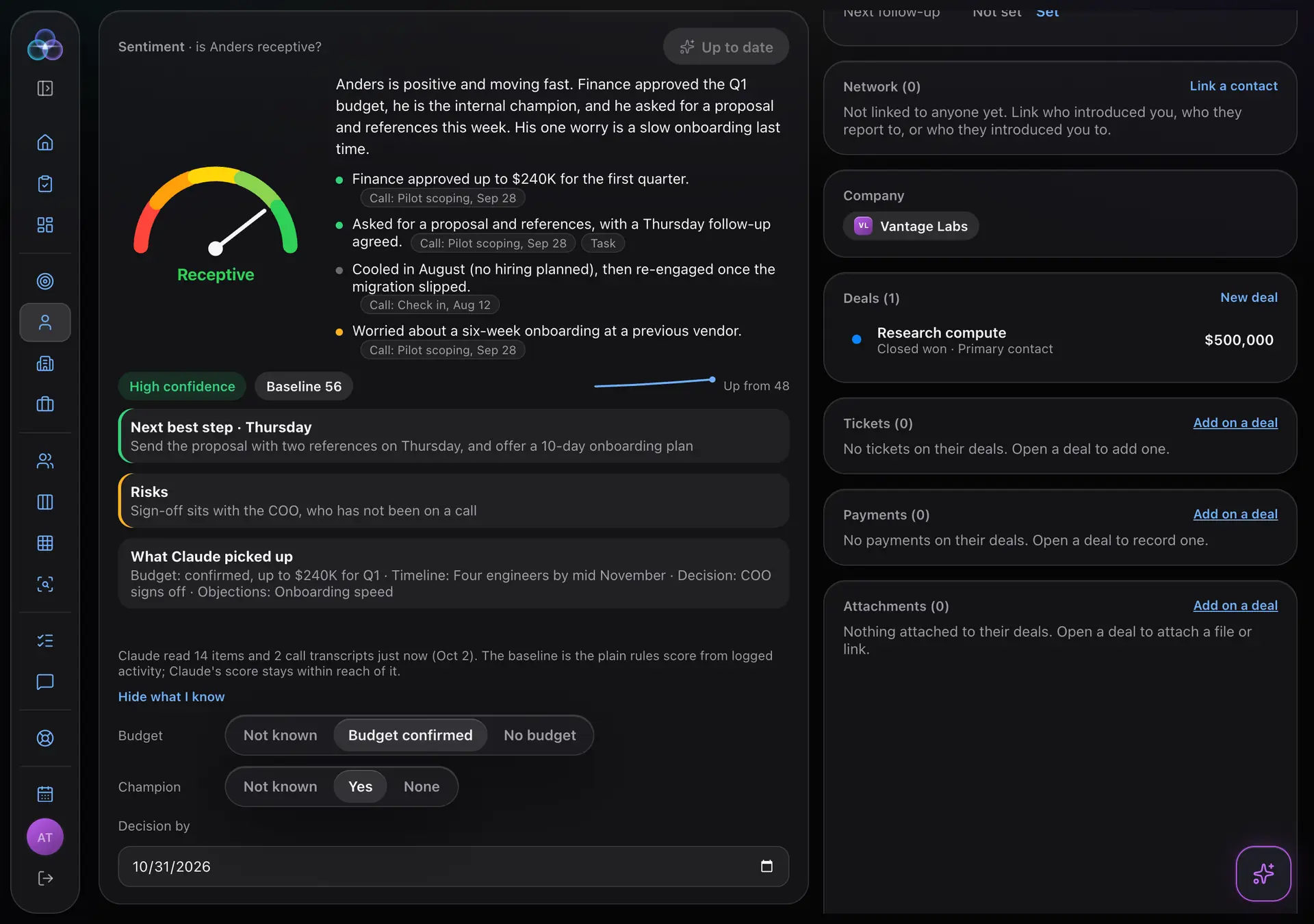Viewport: 1314px width, 924px height.
Task: Set Budget to No budget
Action: pyautogui.click(x=540, y=735)
